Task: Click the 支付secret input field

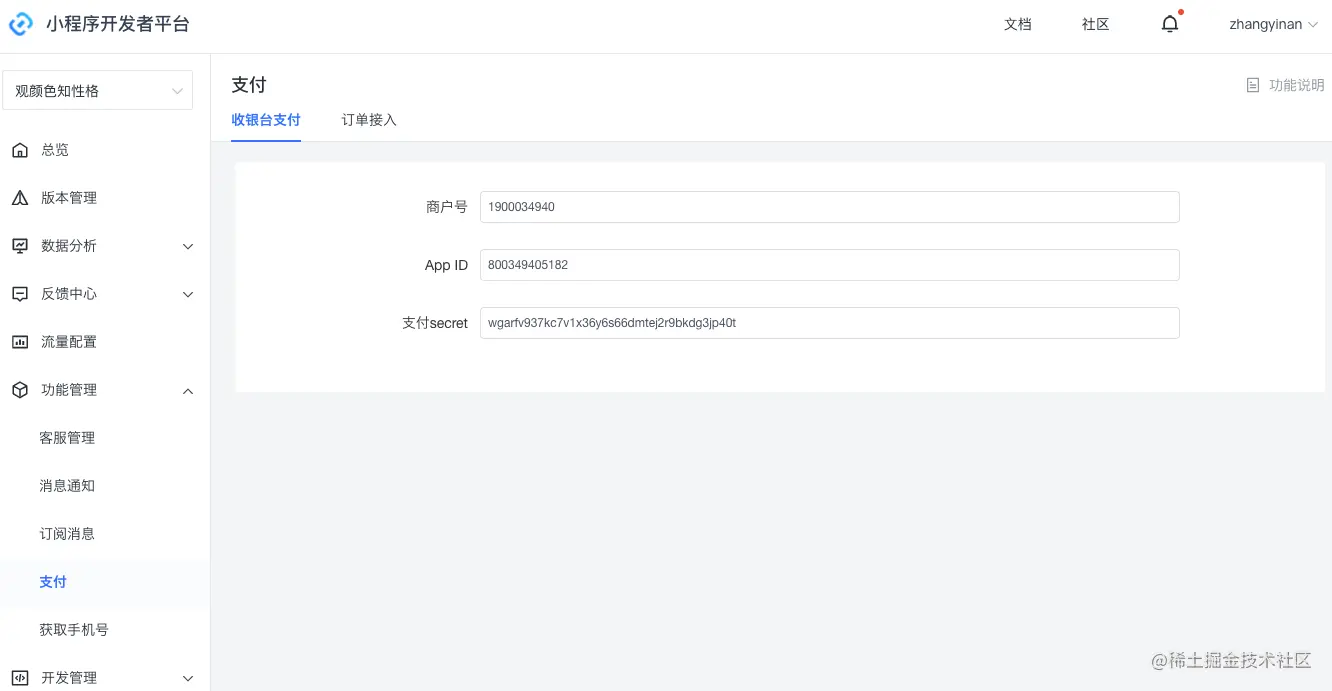Action: [830, 323]
